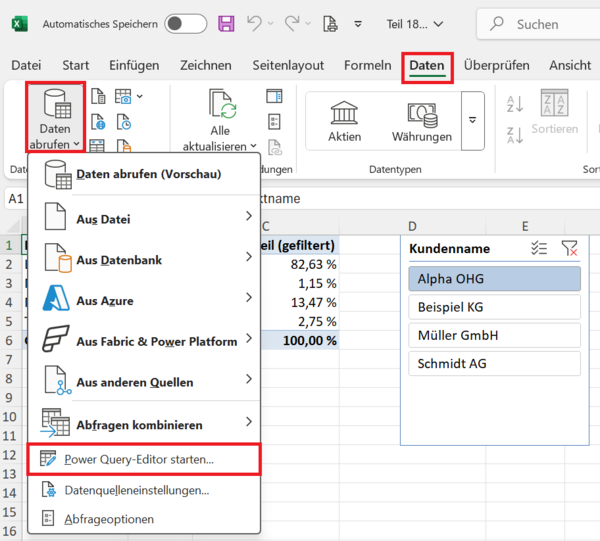
Task: Click the Aus Bild camera-table icon
Action: click(123, 96)
